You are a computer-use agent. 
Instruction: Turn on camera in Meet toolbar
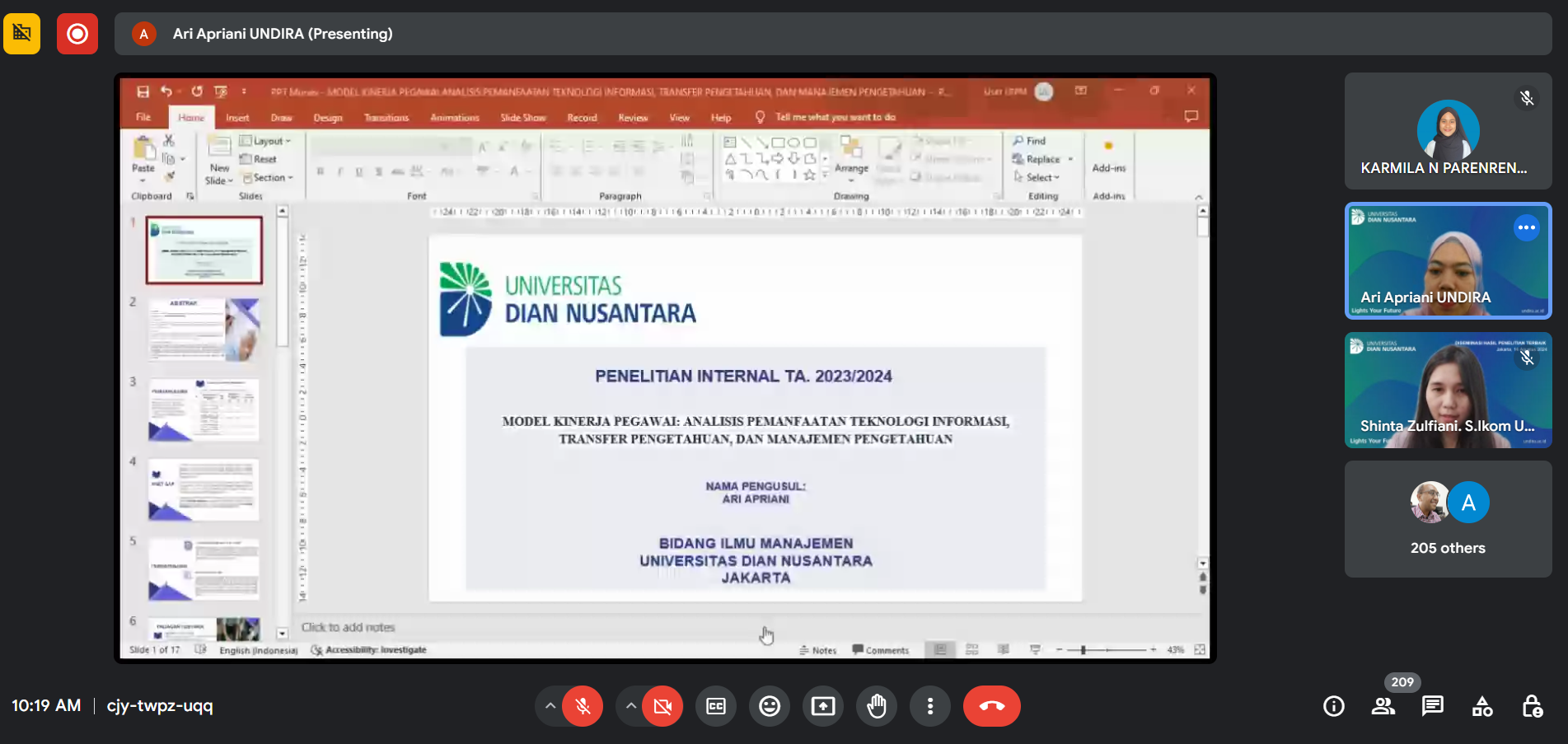pyautogui.click(x=662, y=706)
